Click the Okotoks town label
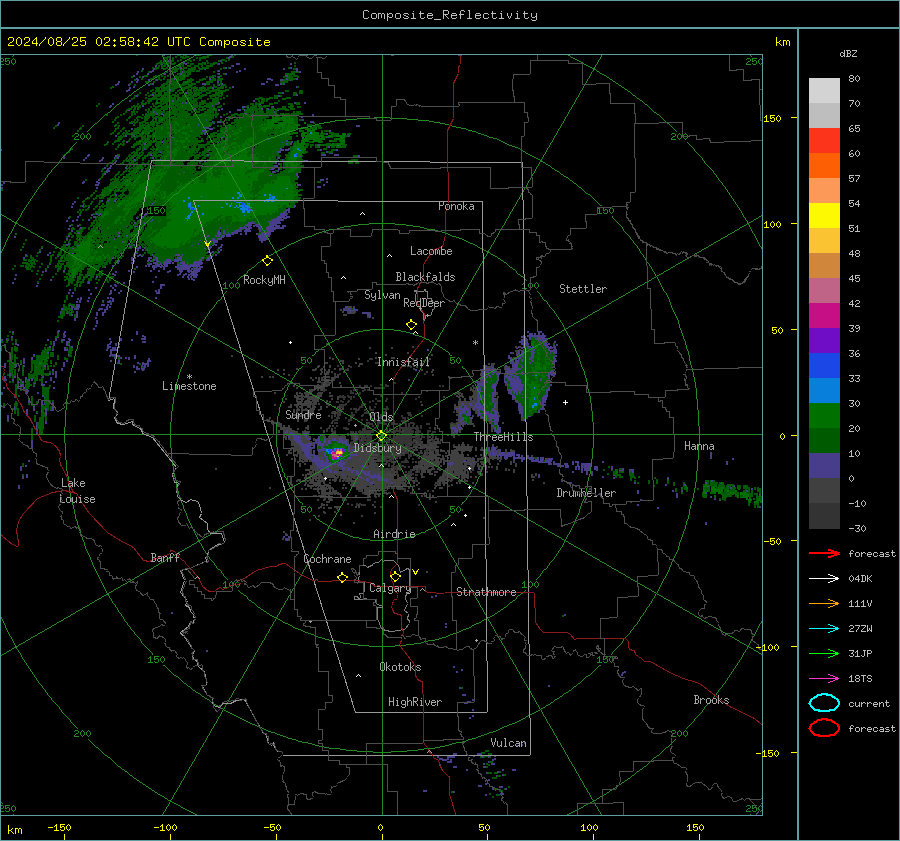The image size is (900, 841). point(400,666)
